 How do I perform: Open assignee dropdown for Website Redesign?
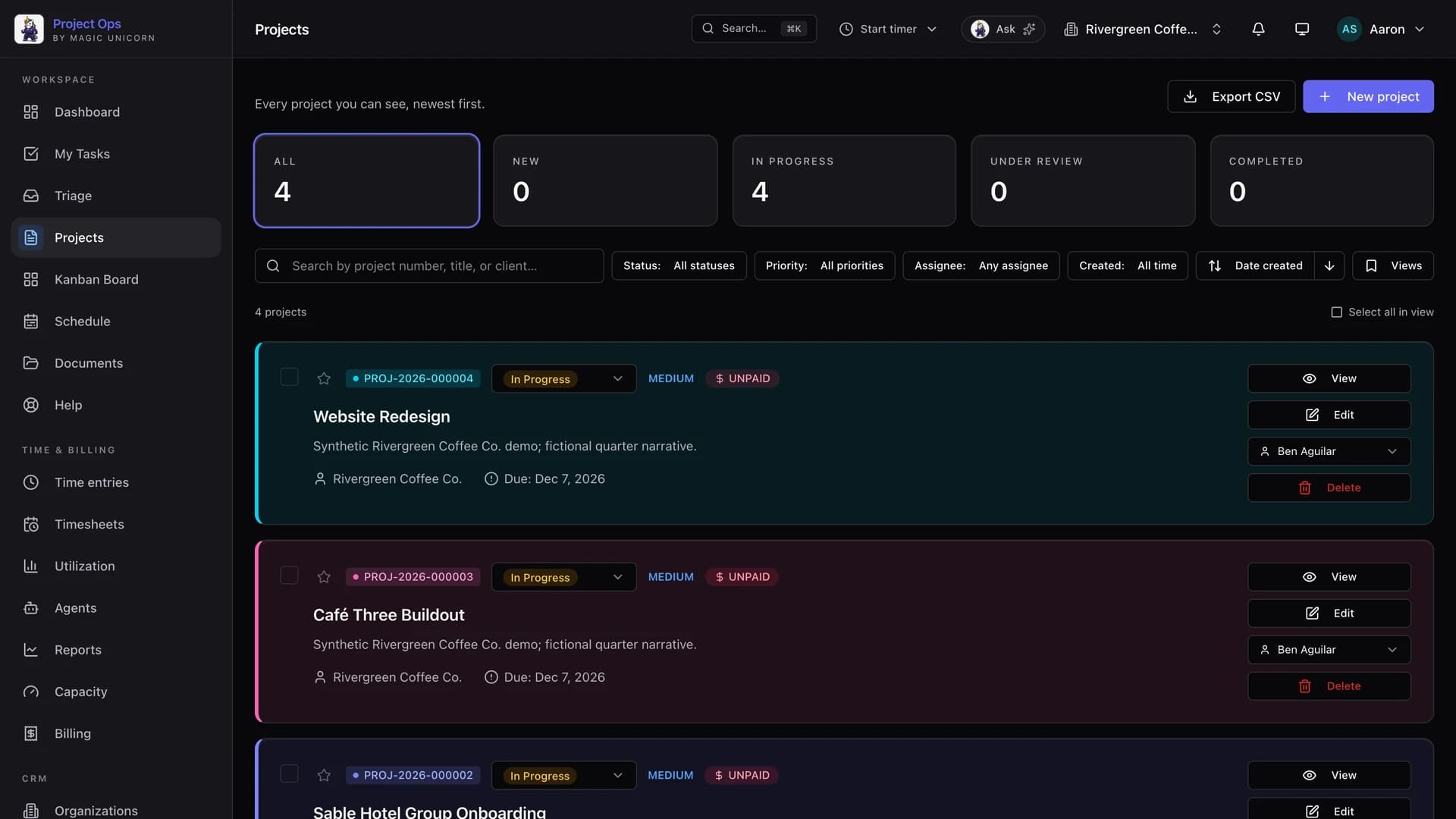point(1329,451)
